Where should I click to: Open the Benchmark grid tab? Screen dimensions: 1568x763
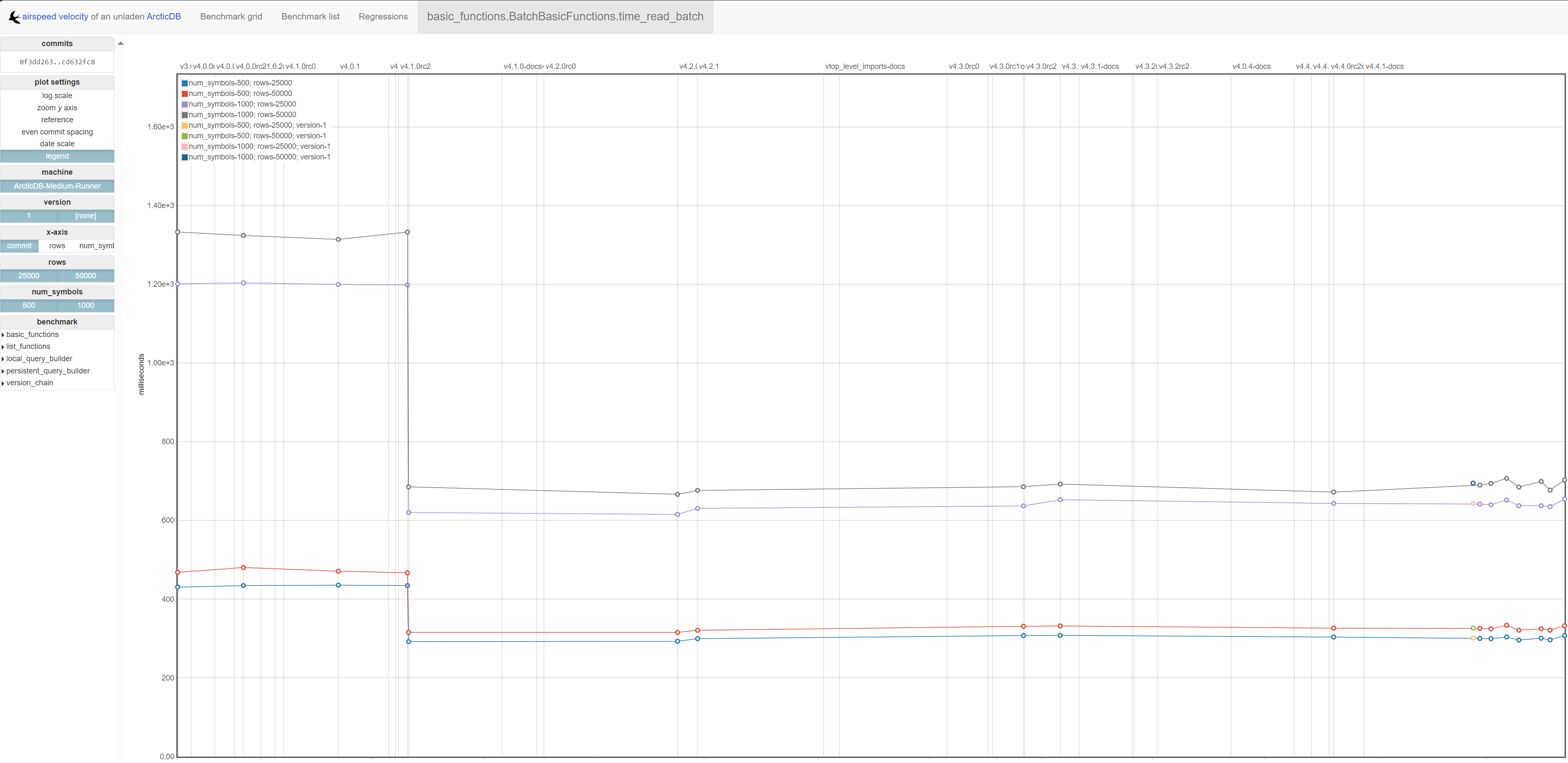tap(231, 16)
